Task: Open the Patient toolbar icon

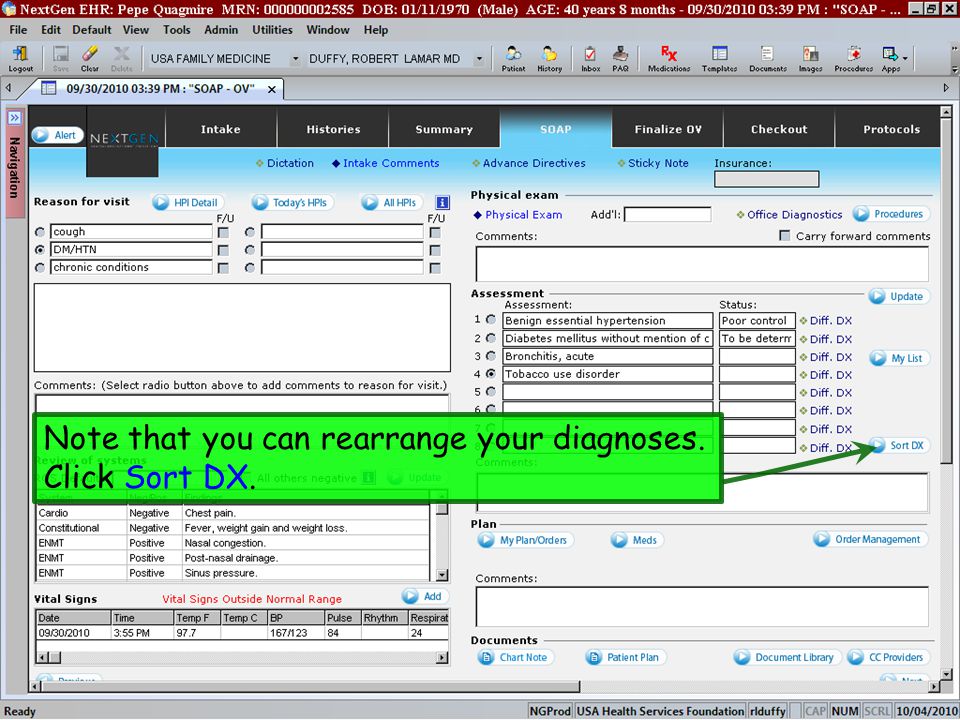Action: tap(513, 59)
